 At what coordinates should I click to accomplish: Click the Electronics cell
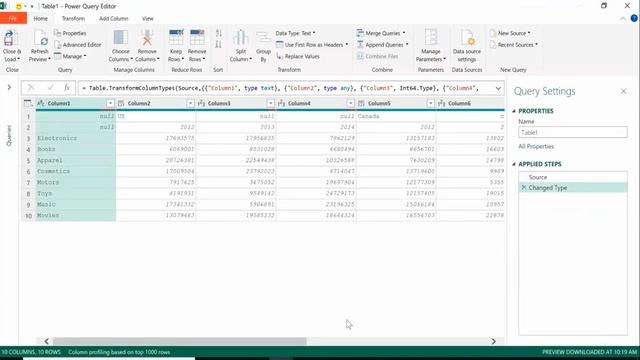click(x=76, y=138)
